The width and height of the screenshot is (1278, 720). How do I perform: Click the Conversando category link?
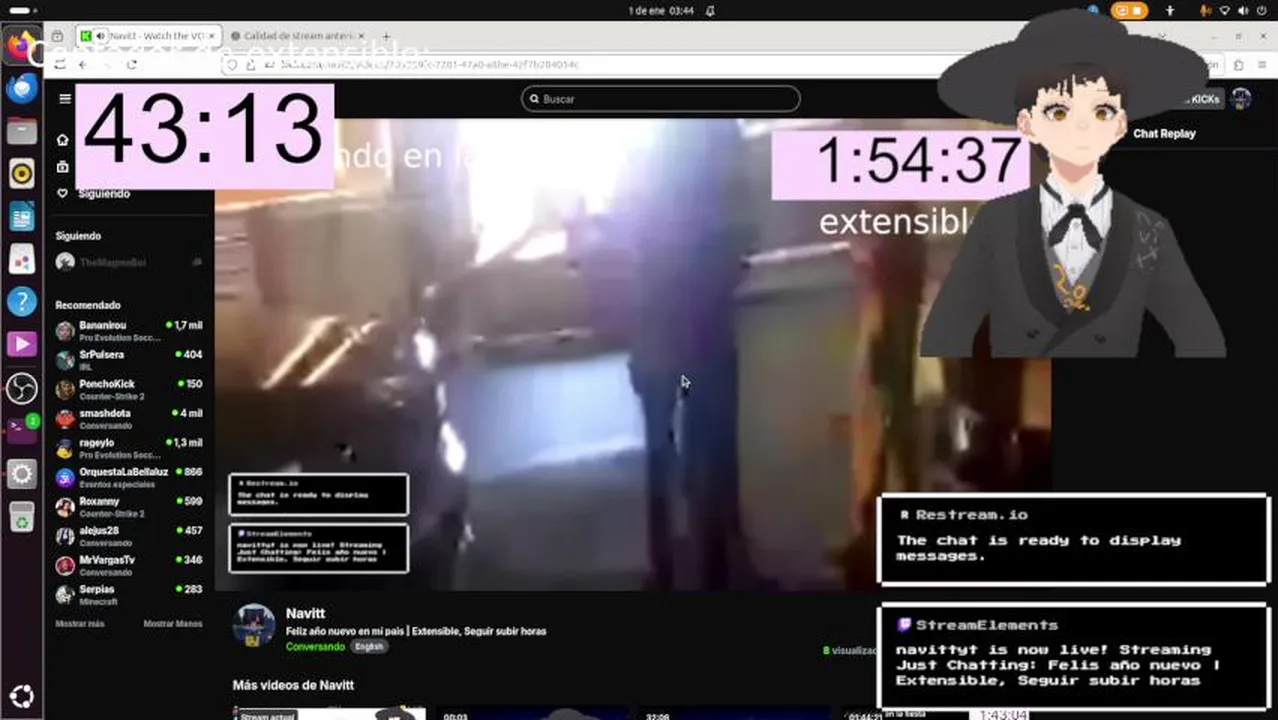tap(315, 647)
